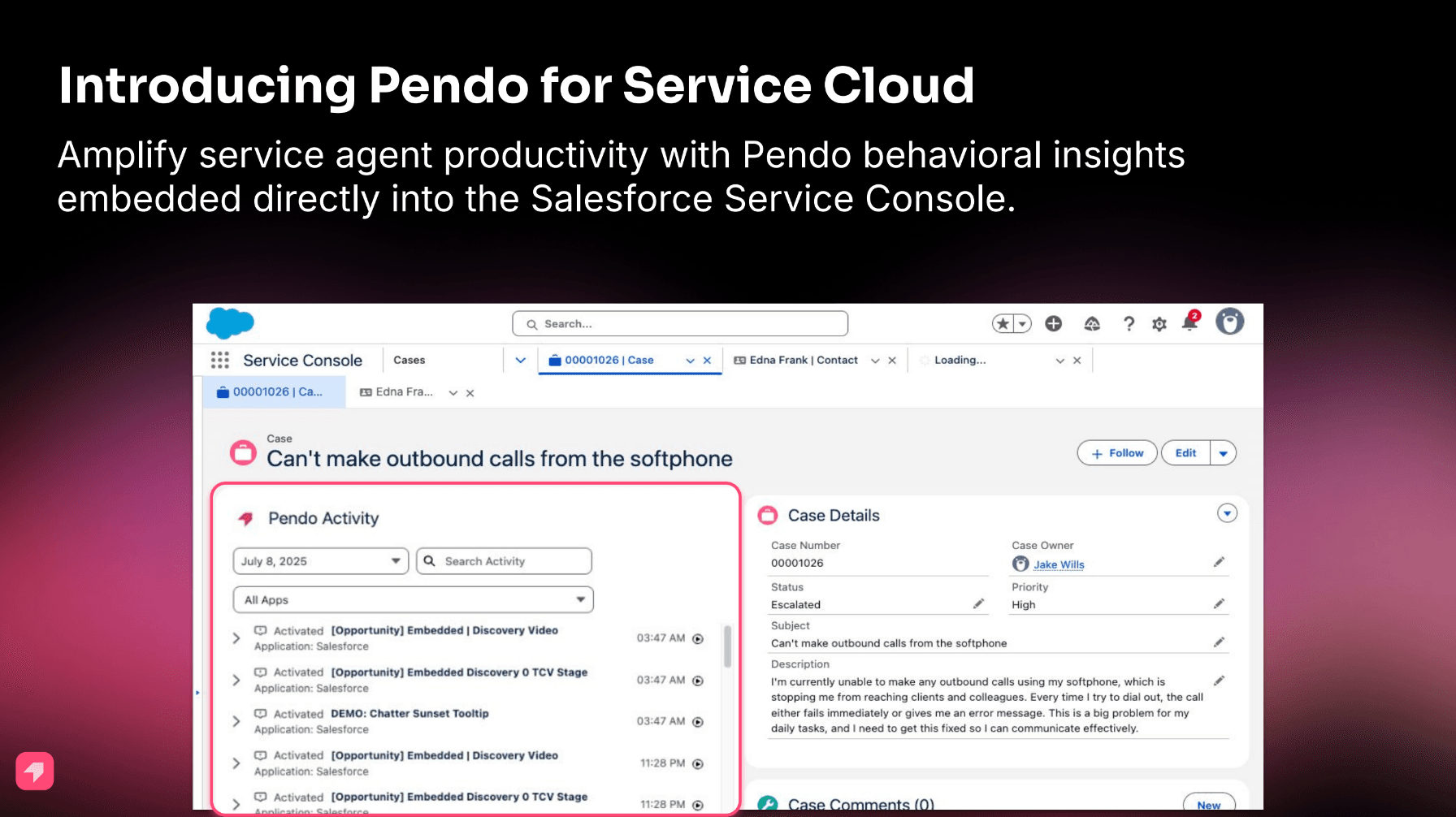
Task: Click the Salesforce cloud logo
Action: coord(230,323)
